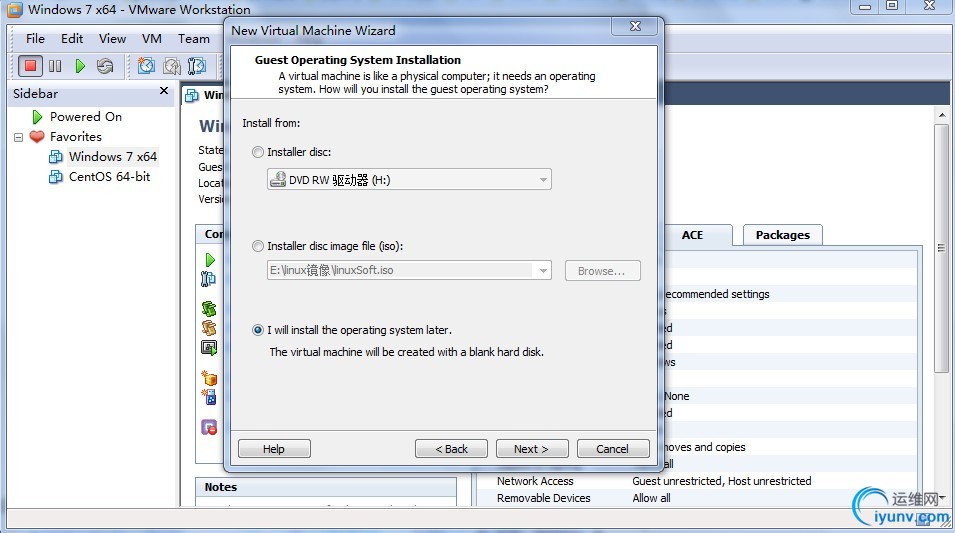Click the Powered On sidebar entry

86,116
